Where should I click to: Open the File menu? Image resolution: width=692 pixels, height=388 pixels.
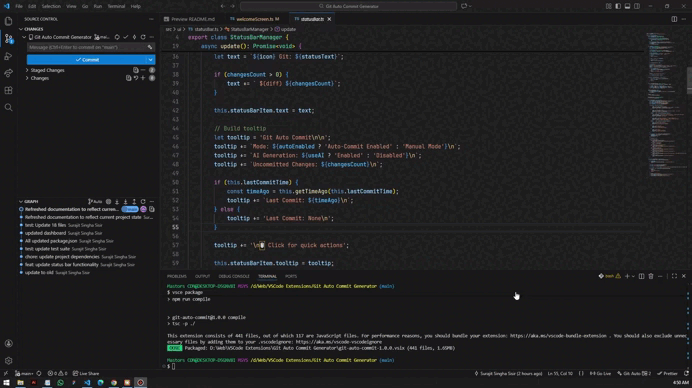coord(19,6)
